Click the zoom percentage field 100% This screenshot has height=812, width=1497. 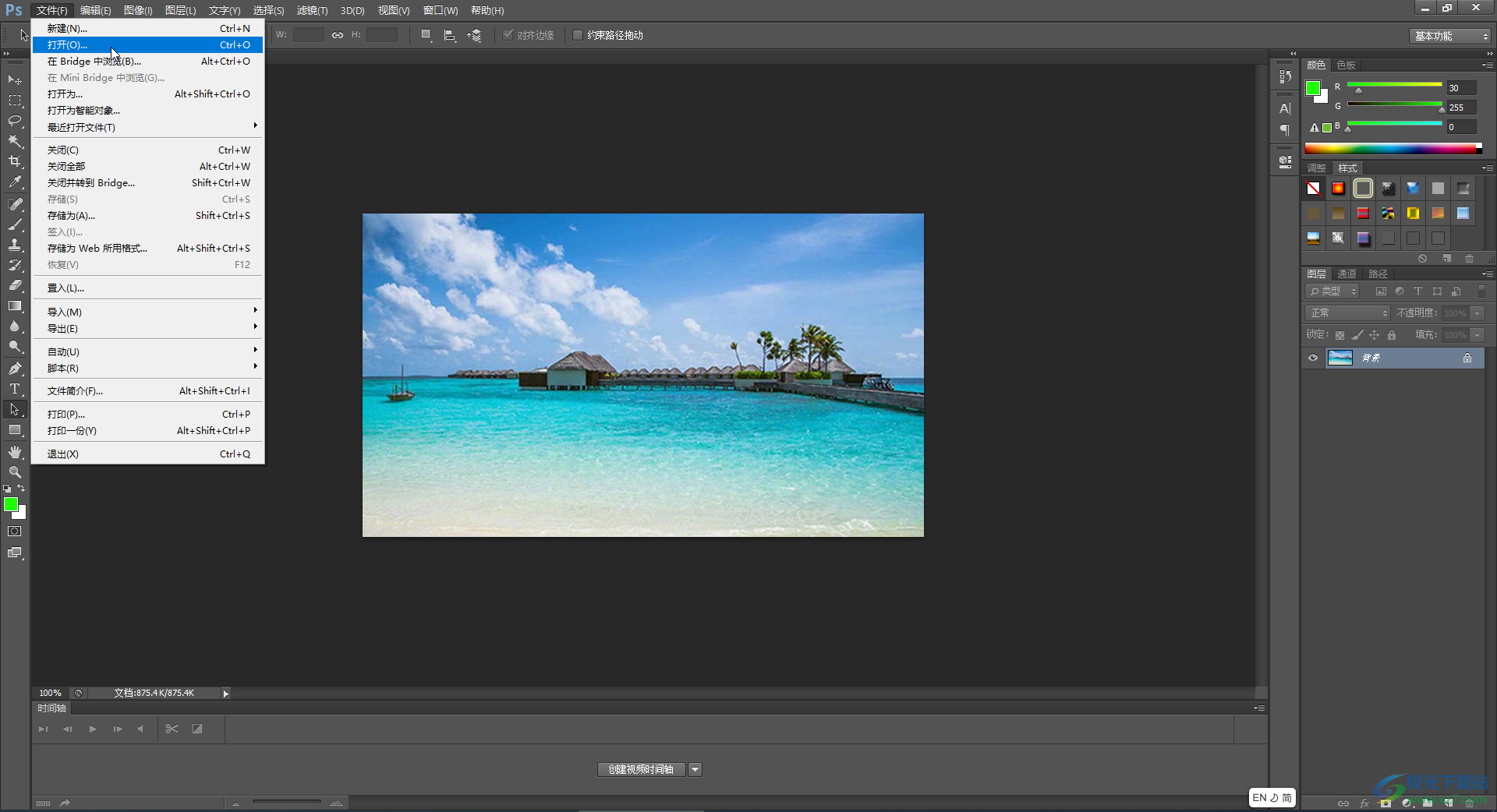50,693
